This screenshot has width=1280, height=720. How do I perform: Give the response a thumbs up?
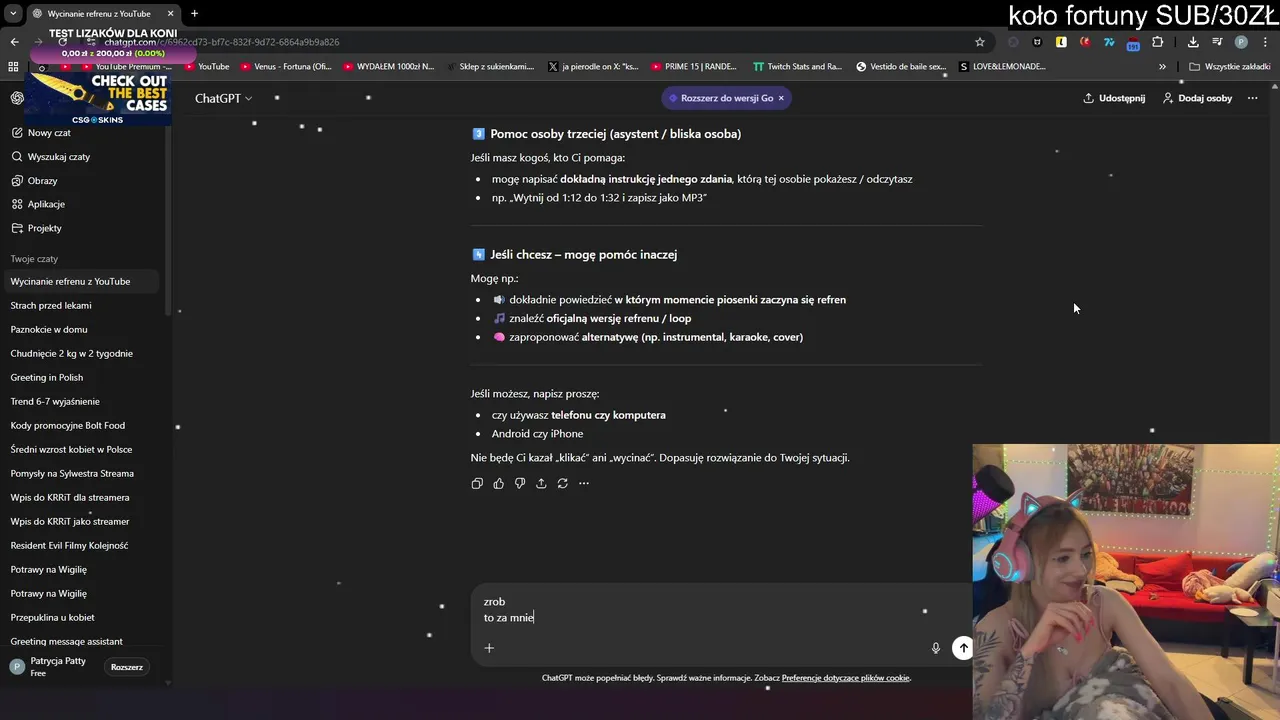pyautogui.click(x=498, y=483)
